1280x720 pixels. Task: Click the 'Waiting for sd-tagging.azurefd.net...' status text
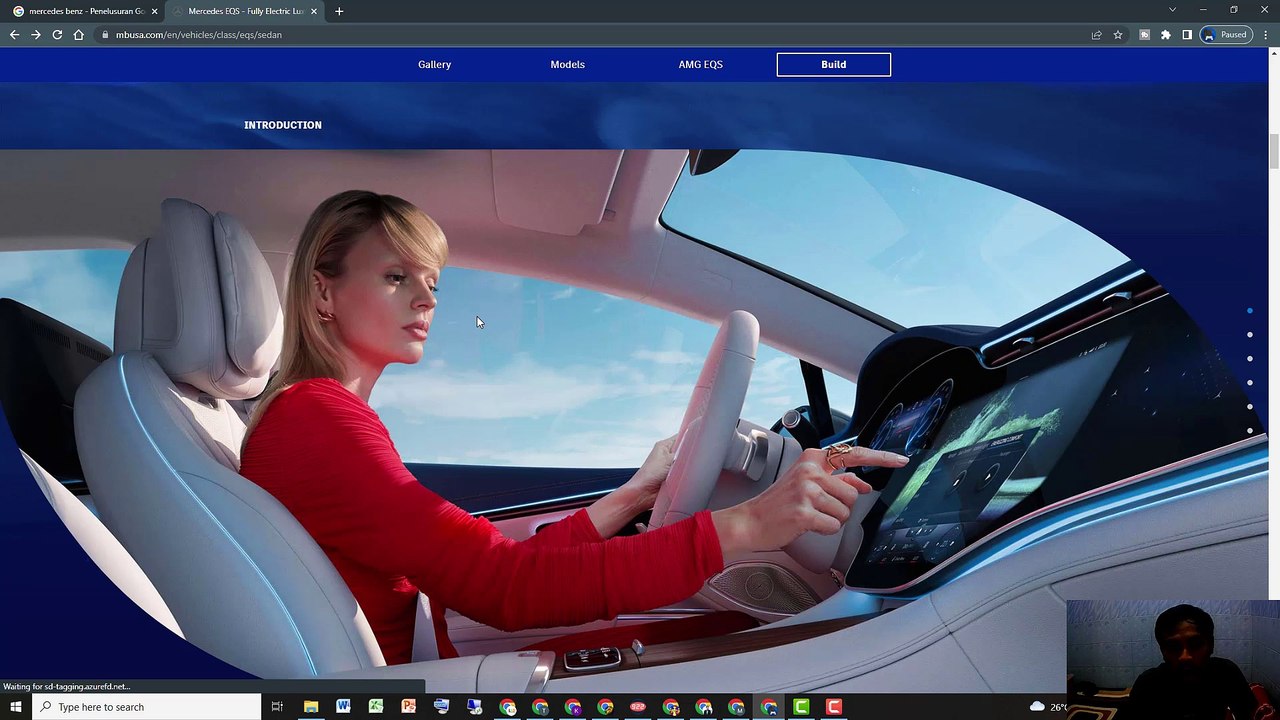tap(67, 686)
